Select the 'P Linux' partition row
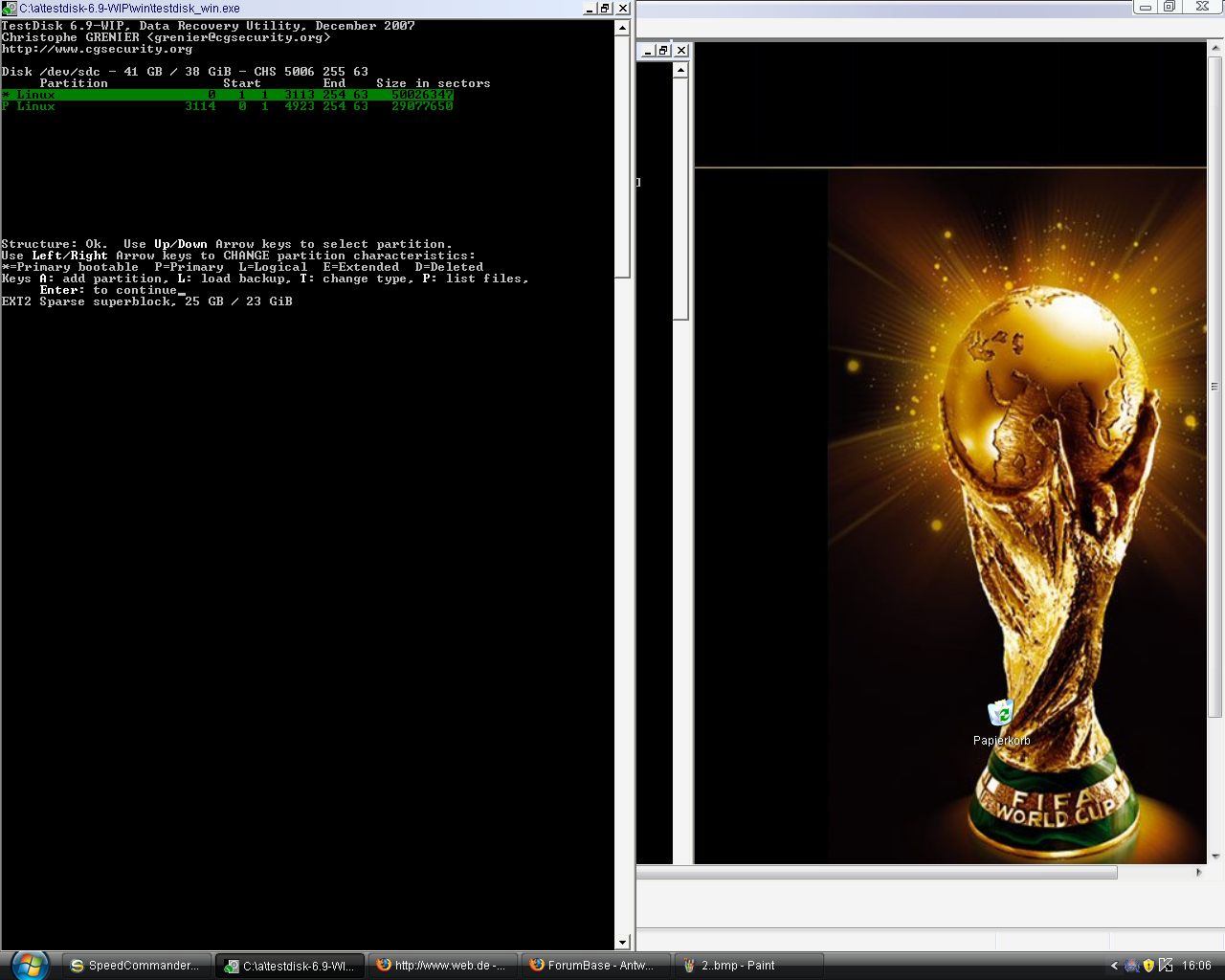 [x=227, y=106]
